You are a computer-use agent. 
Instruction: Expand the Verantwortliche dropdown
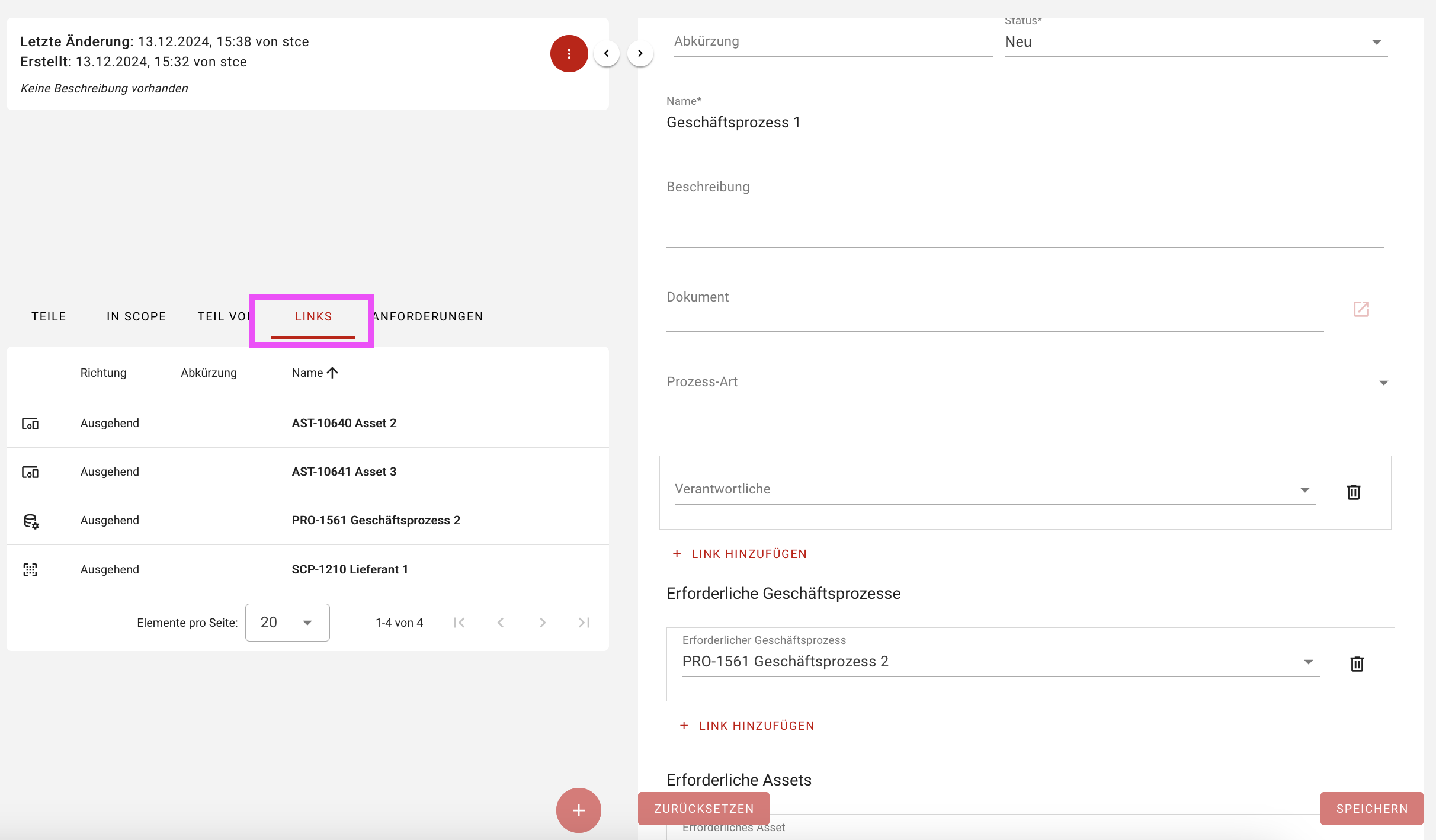pos(995,489)
